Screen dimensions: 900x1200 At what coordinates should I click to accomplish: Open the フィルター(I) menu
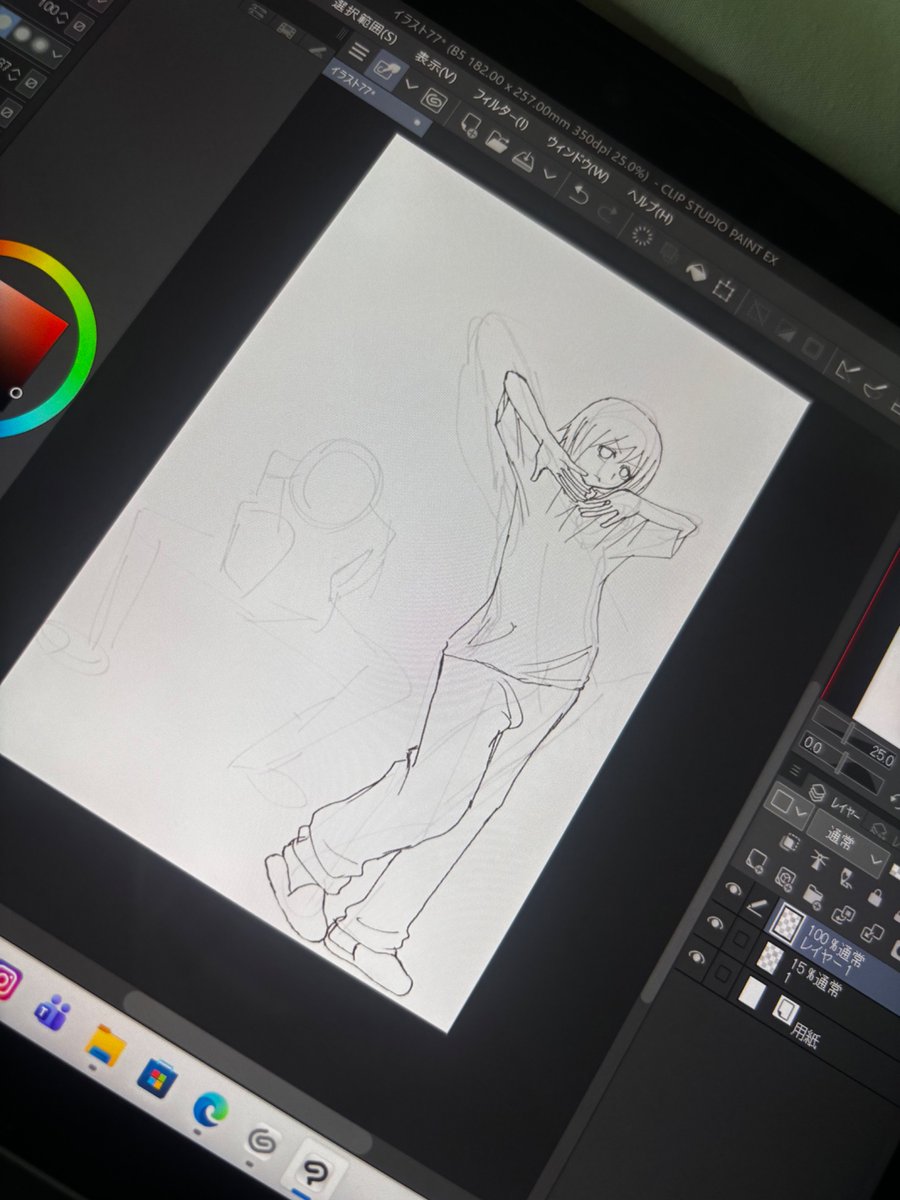501,109
